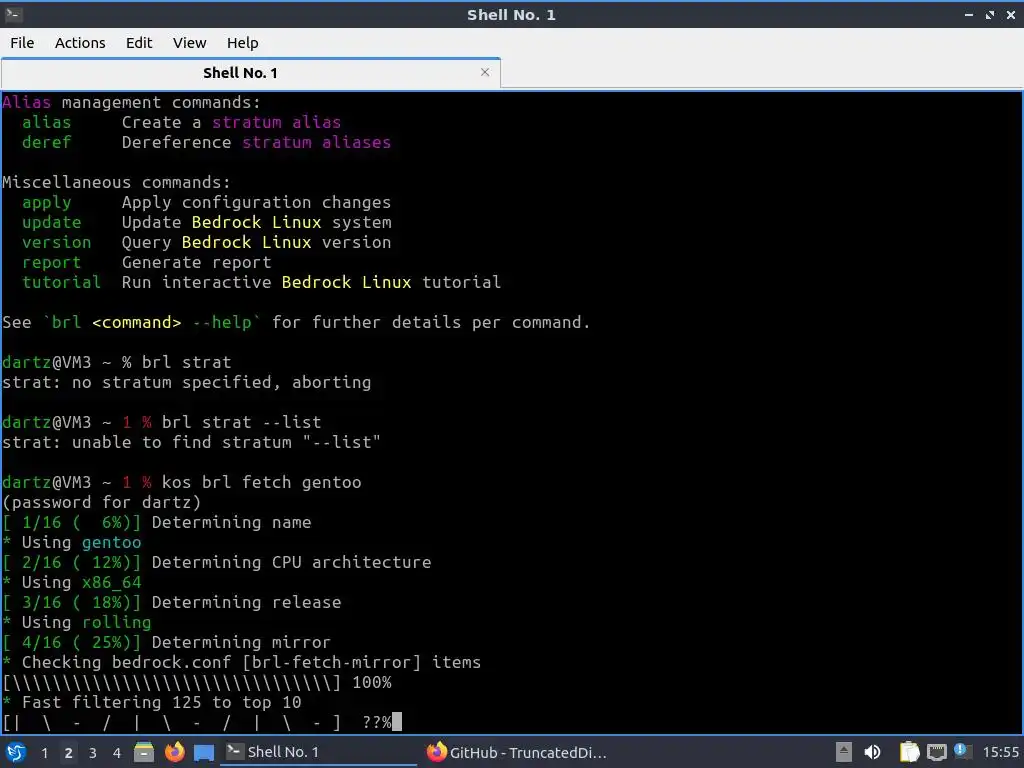Close the Shell No. 1 window
The height and width of the screenshot is (768, 1024).
[1011, 14]
